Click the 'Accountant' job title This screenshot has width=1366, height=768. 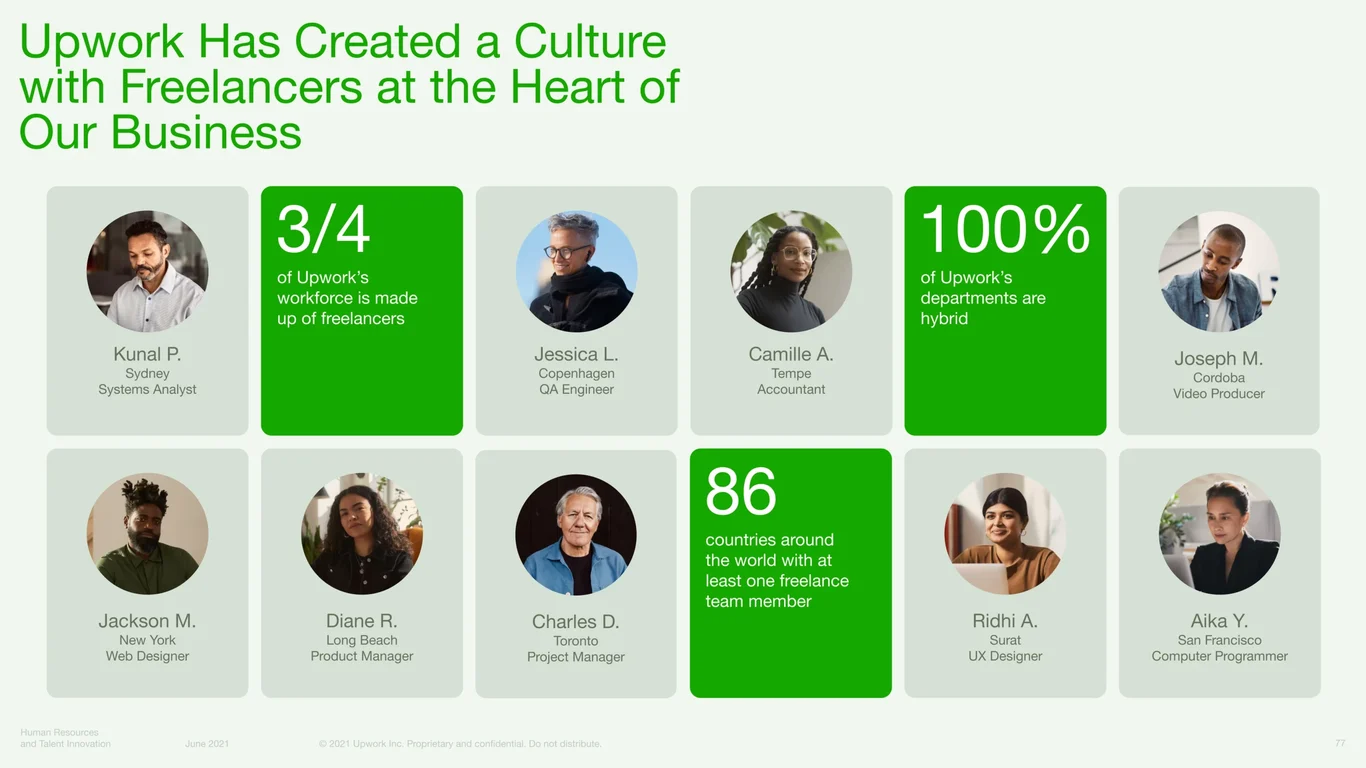(x=791, y=390)
